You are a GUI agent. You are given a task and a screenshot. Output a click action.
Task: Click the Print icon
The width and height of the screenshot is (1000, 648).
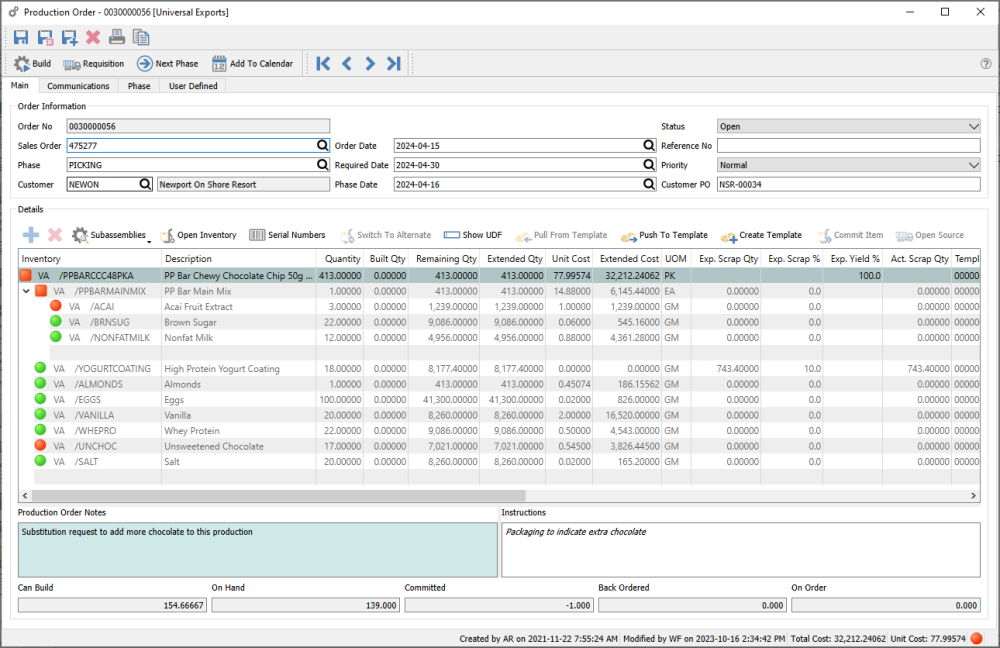117,38
